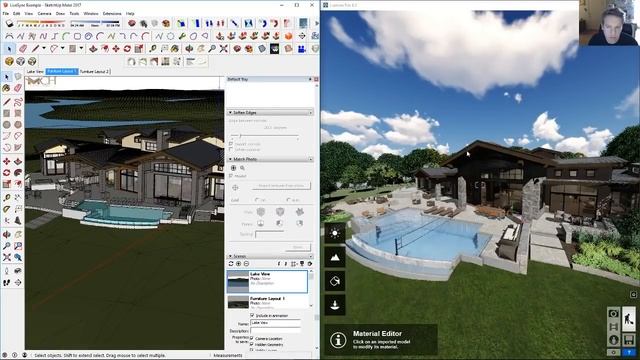Toggle Soften coplanar checkbox
Image resolution: width=640 pixels, height=360 pixels.
[x=231, y=150]
